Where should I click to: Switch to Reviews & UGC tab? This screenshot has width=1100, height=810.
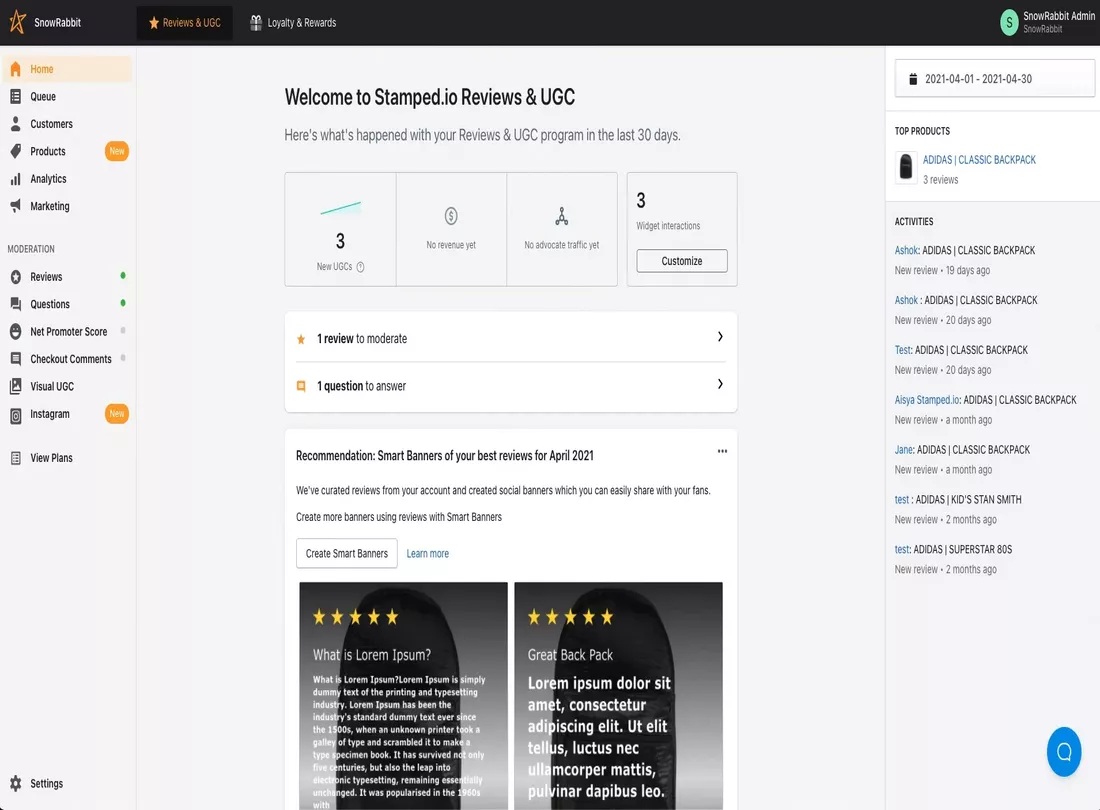point(185,22)
